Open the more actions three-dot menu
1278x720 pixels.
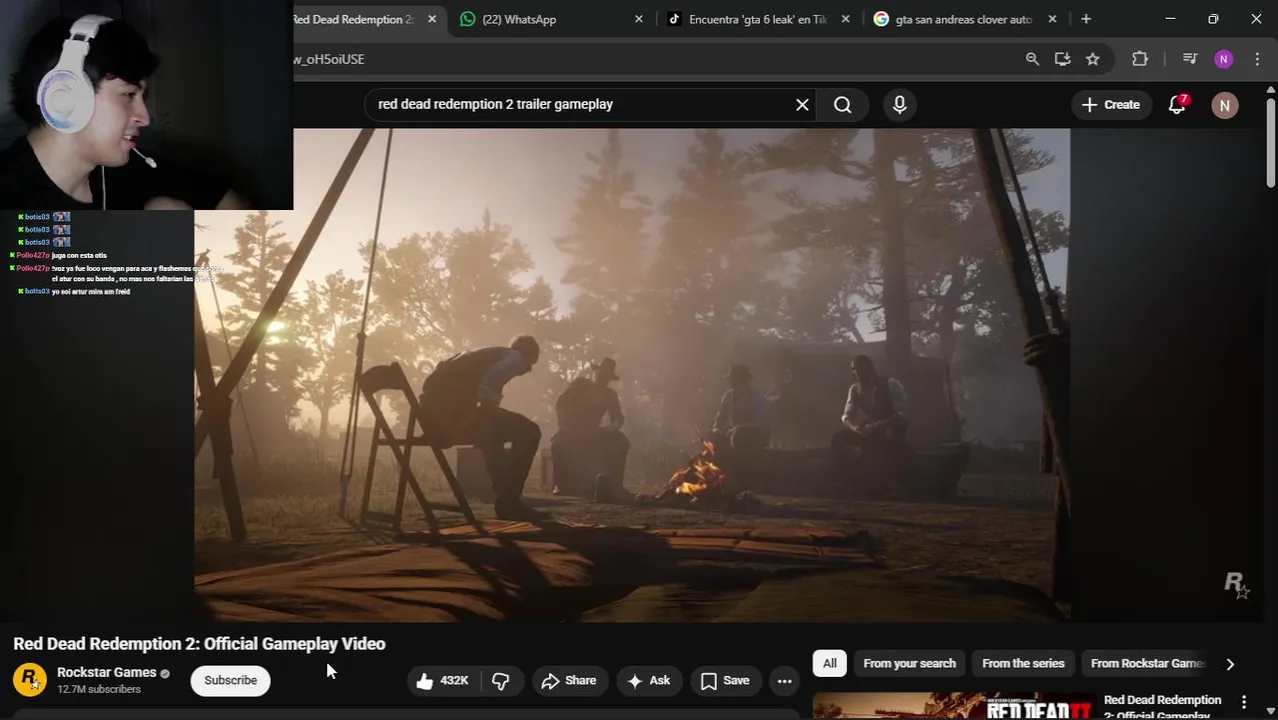pos(785,680)
